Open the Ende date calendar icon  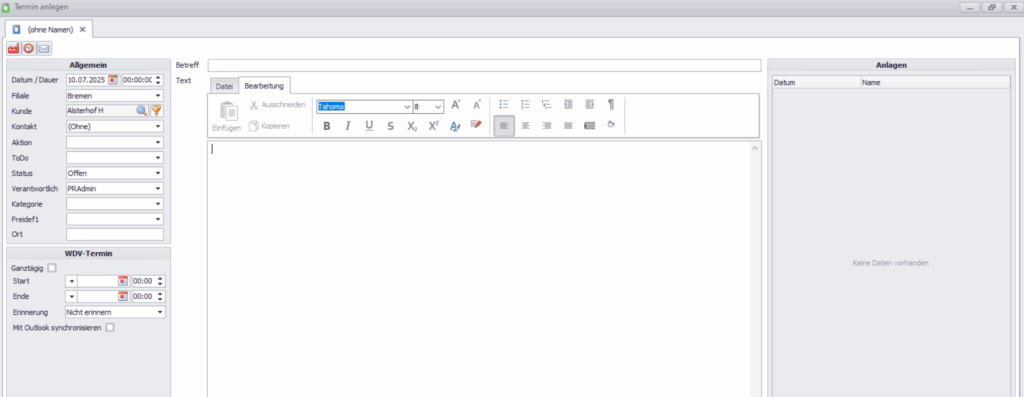tap(123, 296)
